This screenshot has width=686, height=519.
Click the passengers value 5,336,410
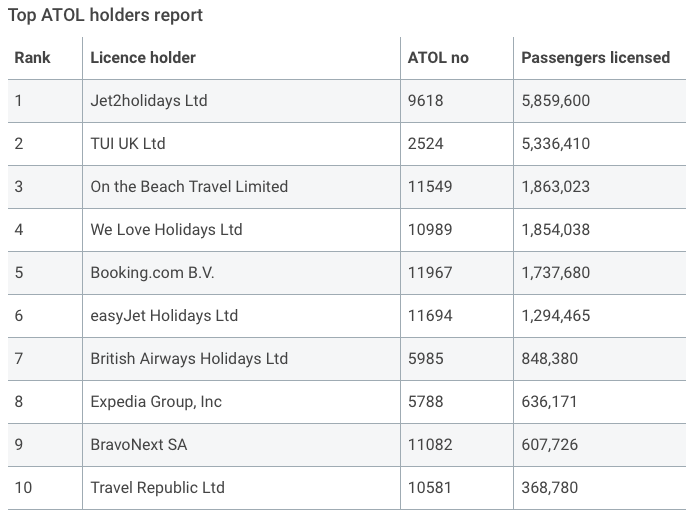[556, 144]
